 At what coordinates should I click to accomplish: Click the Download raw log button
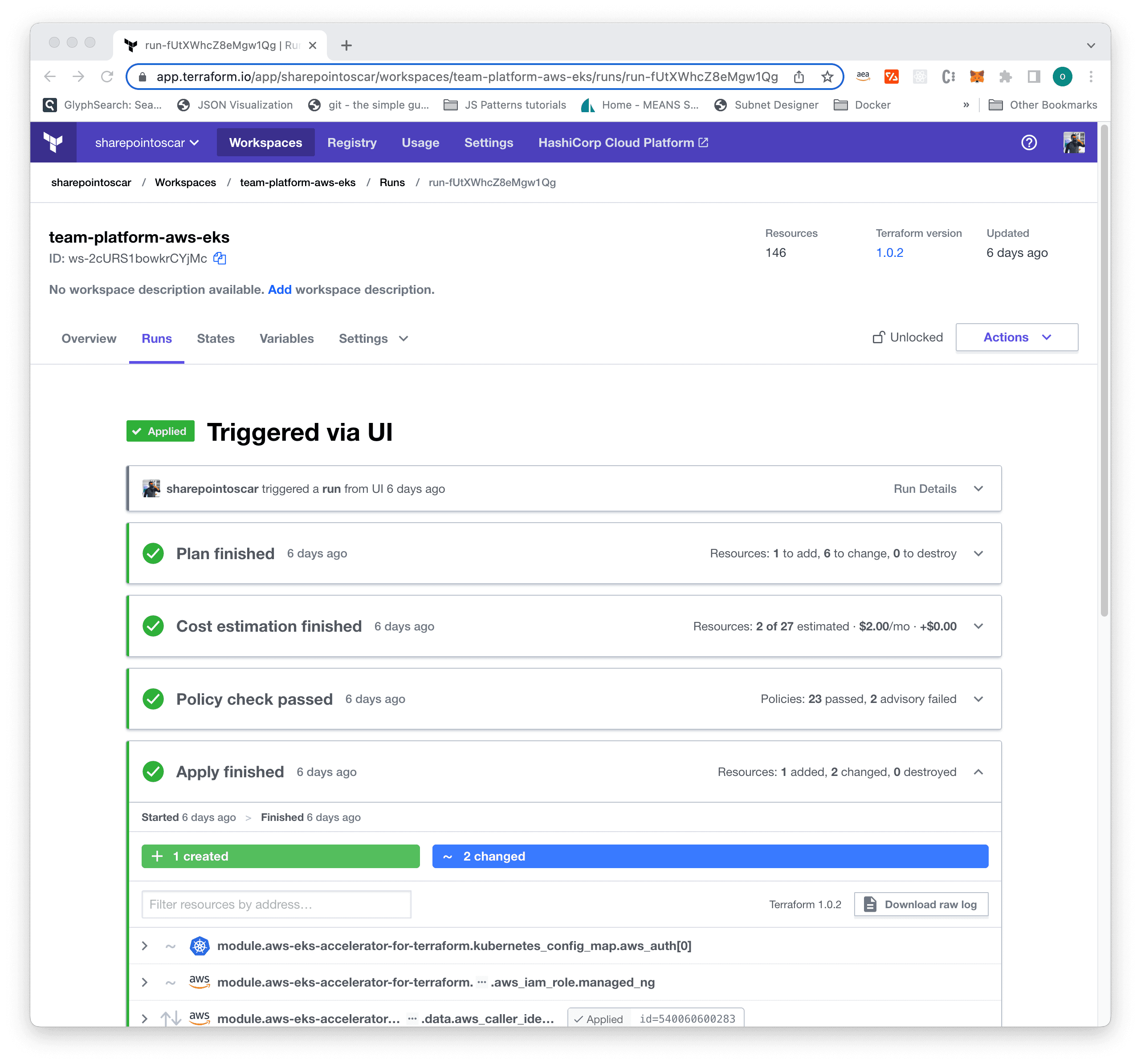[921, 904]
